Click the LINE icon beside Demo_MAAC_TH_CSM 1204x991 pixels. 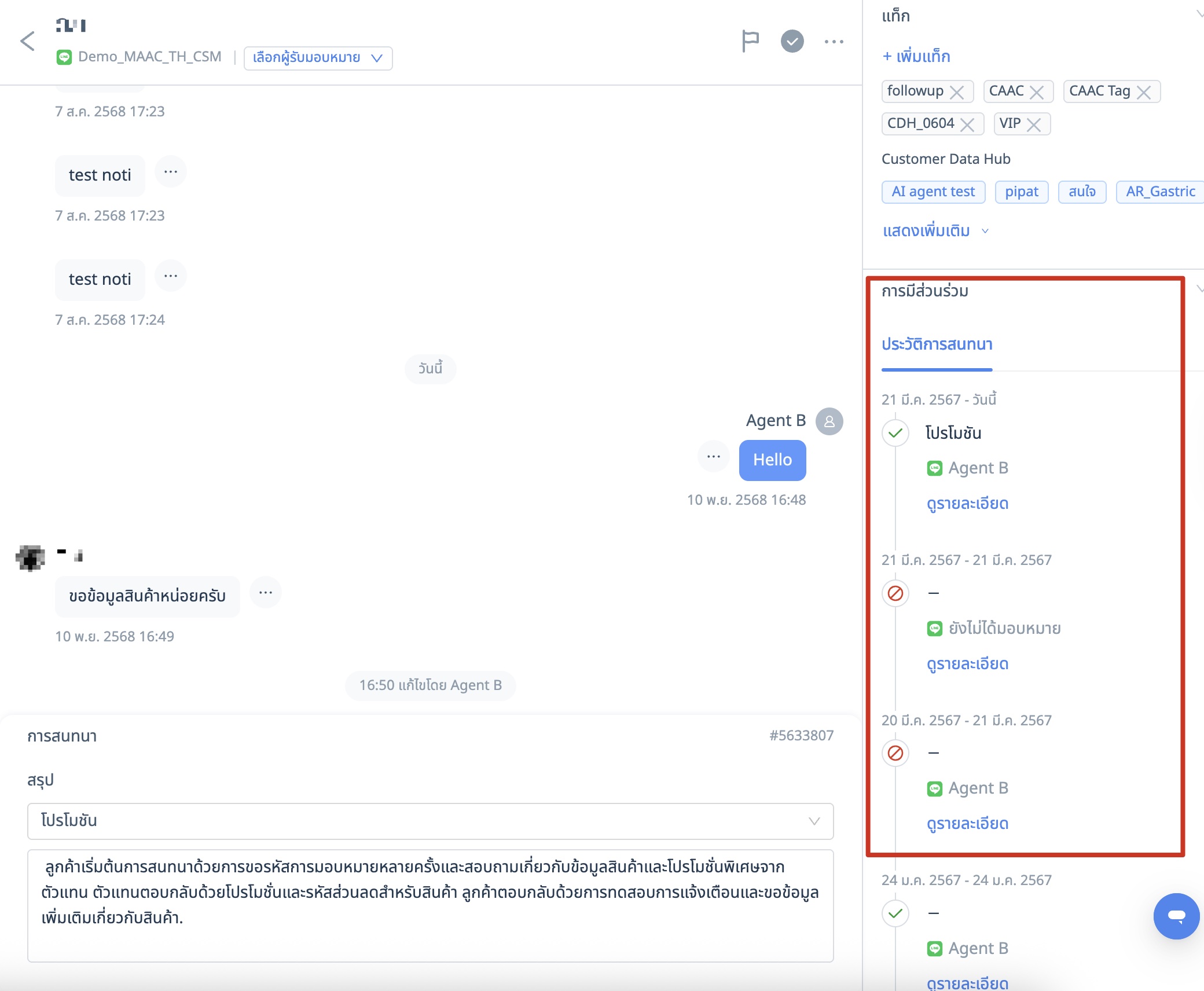point(64,57)
